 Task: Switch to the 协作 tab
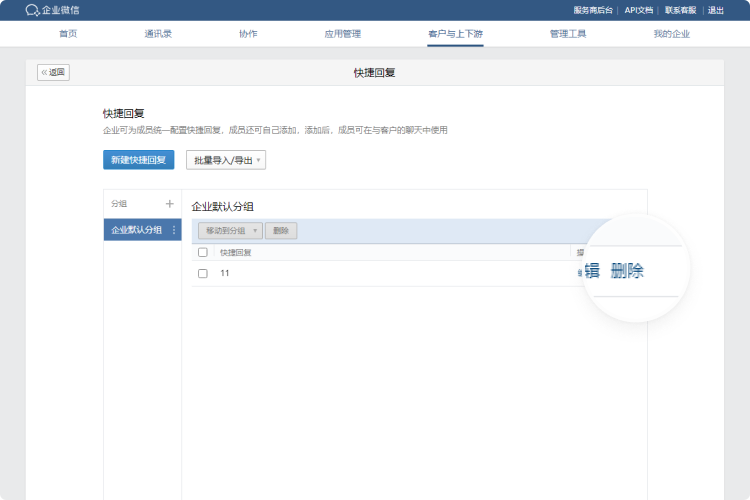(248, 33)
